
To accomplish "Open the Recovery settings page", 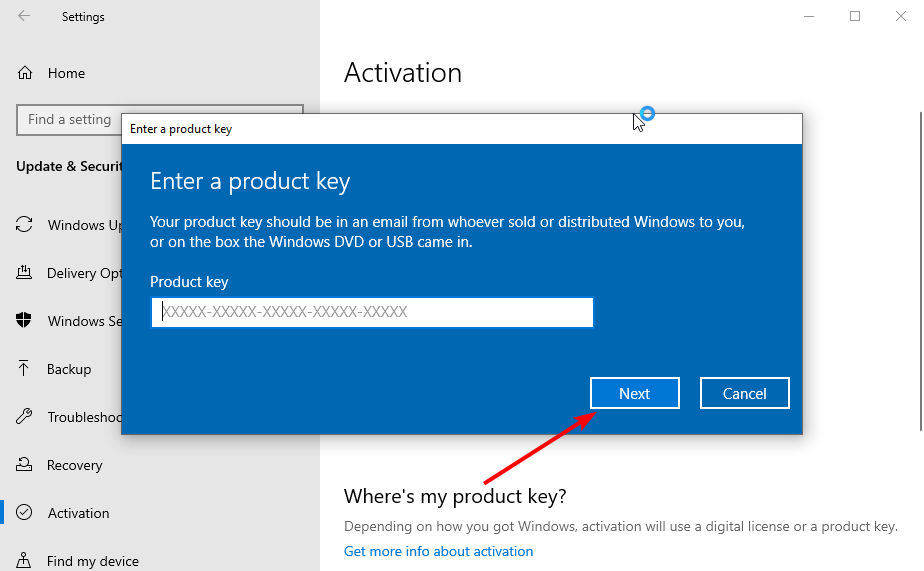I will tap(74, 465).
